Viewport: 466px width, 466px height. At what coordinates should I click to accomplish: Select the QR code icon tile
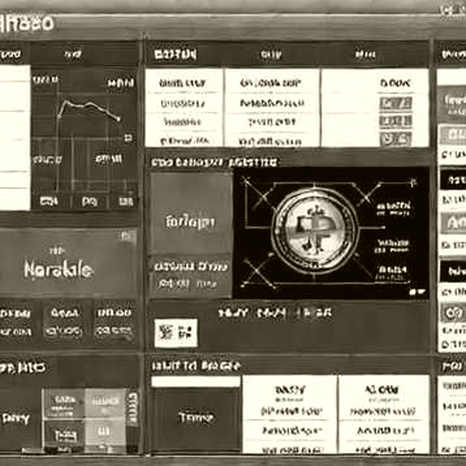(x=176, y=332)
